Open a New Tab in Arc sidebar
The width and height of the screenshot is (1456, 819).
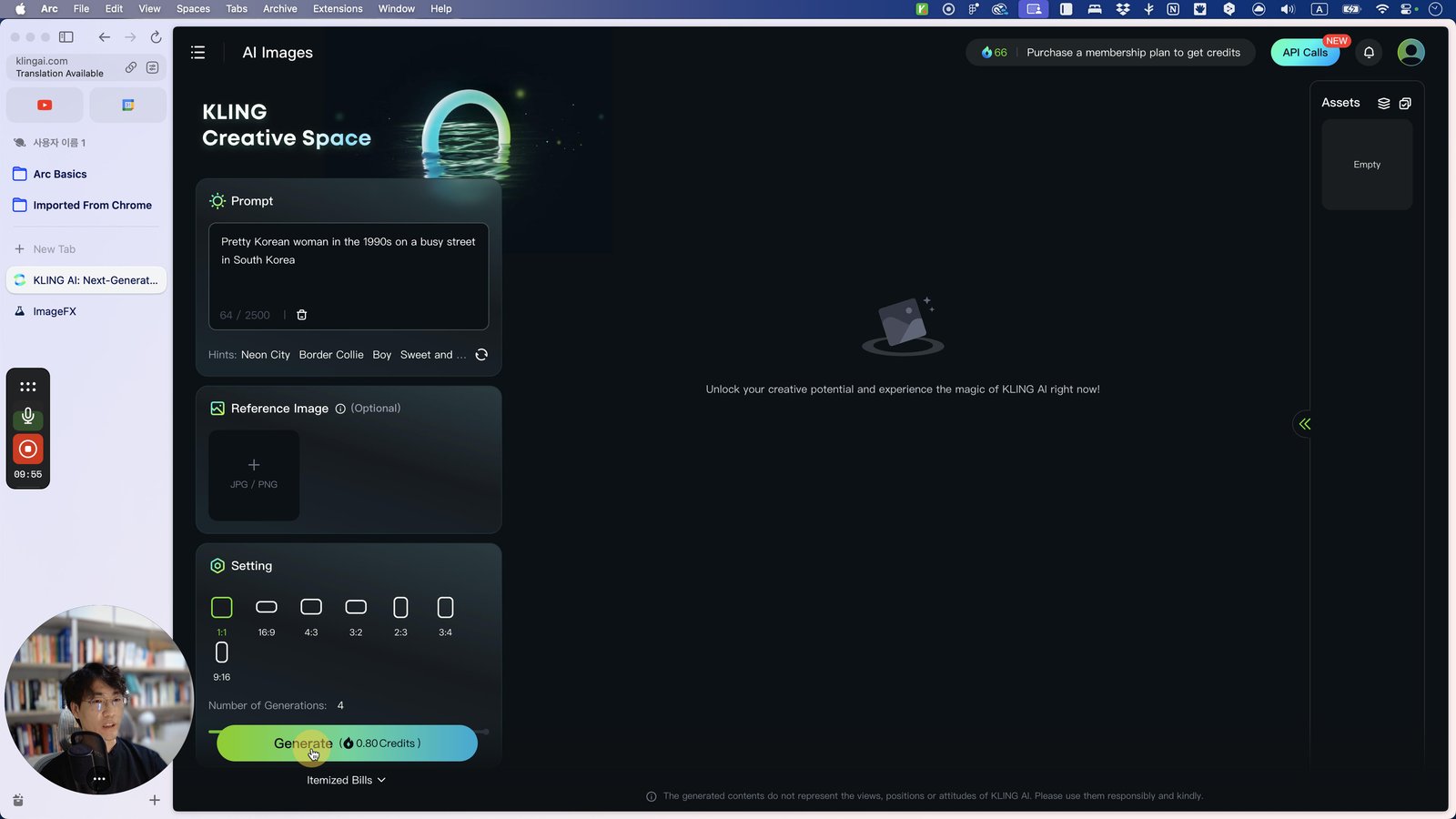[x=45, y=249]
